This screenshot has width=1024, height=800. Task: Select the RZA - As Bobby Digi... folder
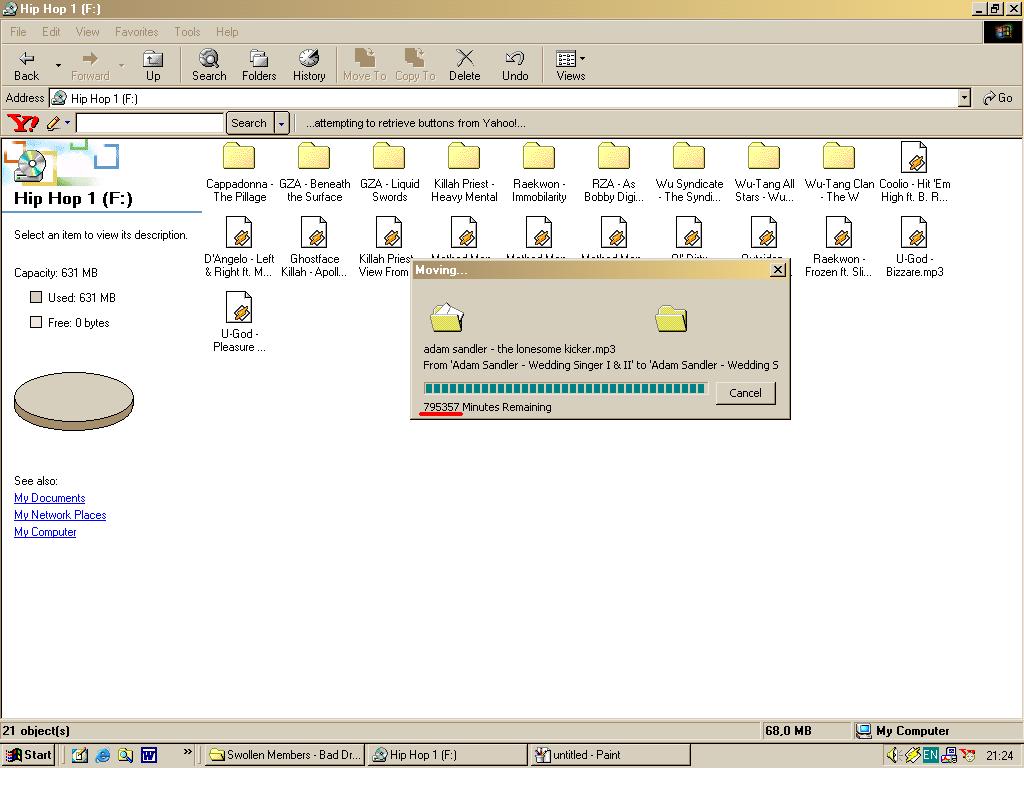click(614, 172)
